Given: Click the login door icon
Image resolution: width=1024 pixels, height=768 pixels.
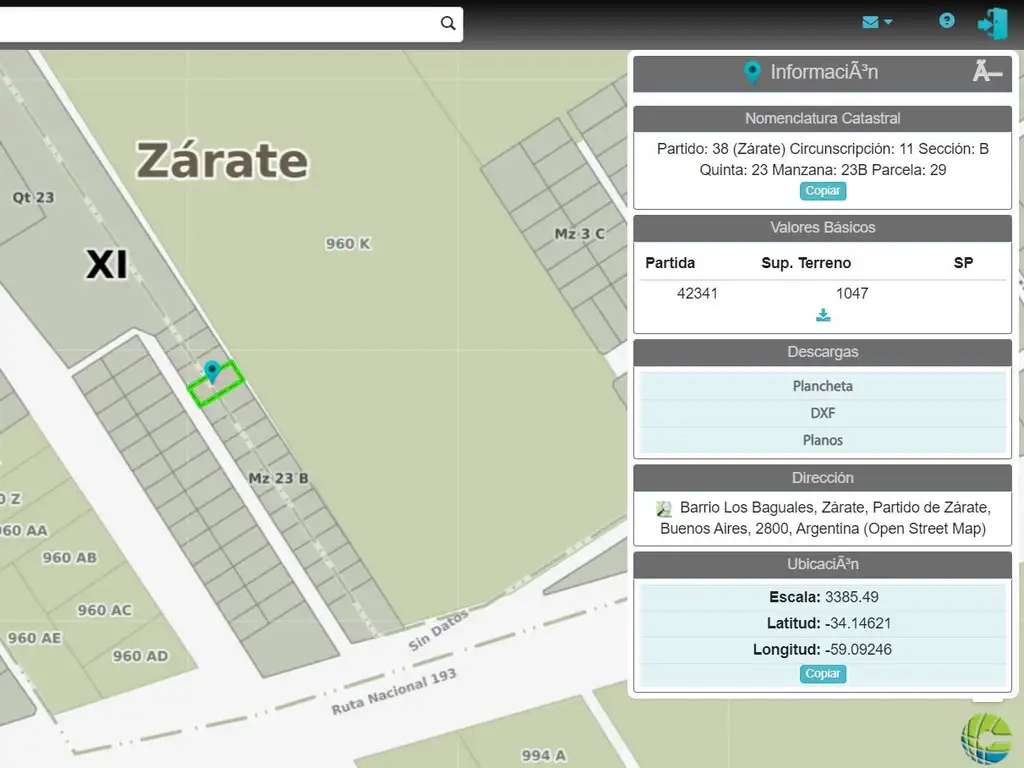Looking at the screenshot, I should pos(992,23).
